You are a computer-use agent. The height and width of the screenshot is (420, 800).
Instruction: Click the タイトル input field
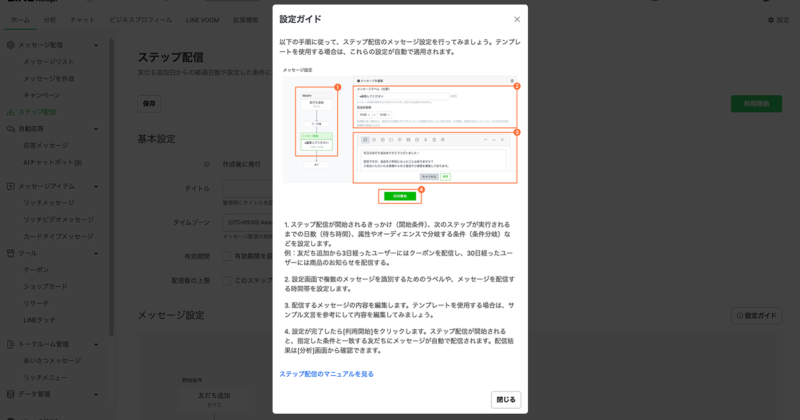coord(247,188)
